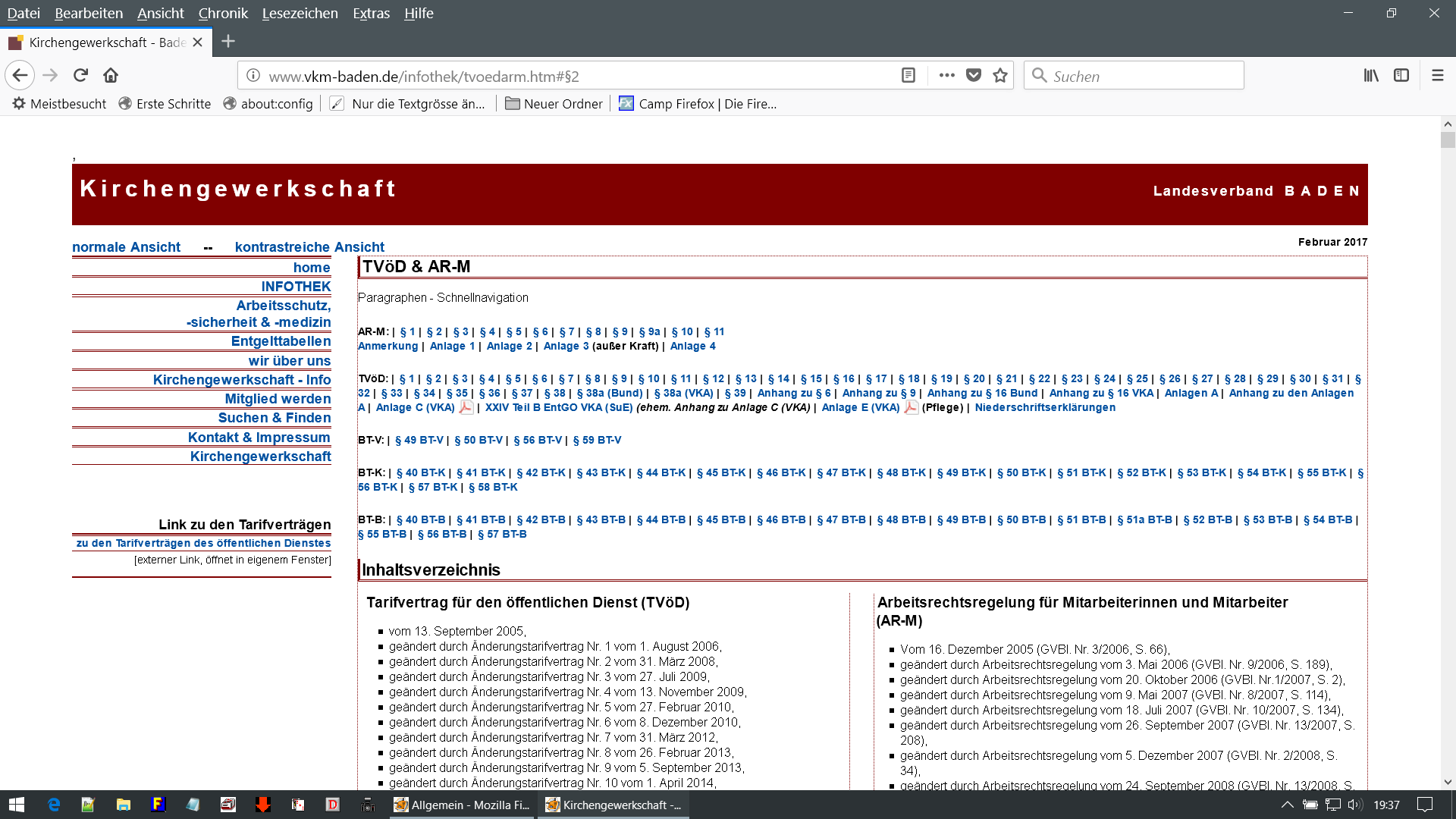Image resolution: width=1456 pixels, height=819 pixels.
Task: Open a new tab with plus button
Action: [228, 42]
